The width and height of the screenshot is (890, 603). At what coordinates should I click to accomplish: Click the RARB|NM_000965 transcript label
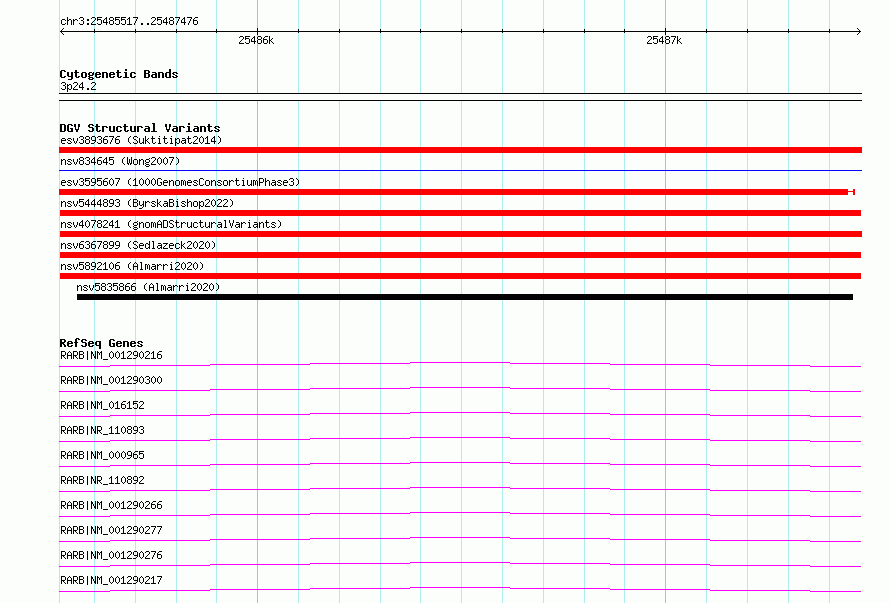102,455
